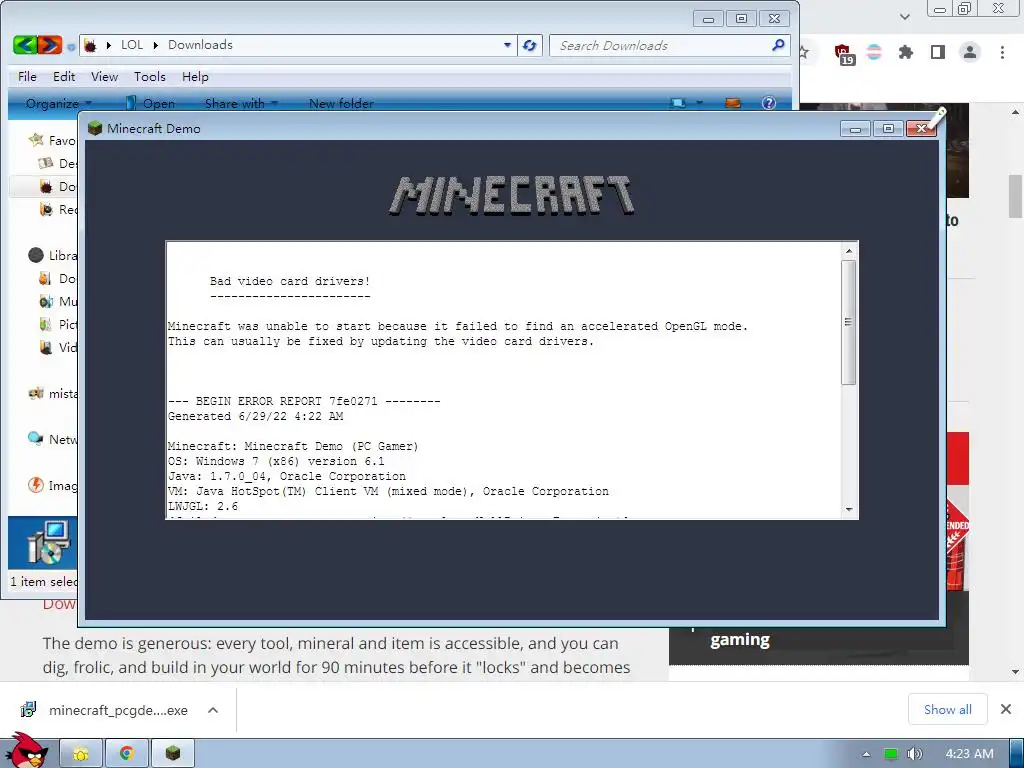Click the "LWJGL: 2.6" line in report
The height and width of the screenshot is (768, 1024).
[x=202, y=506]
